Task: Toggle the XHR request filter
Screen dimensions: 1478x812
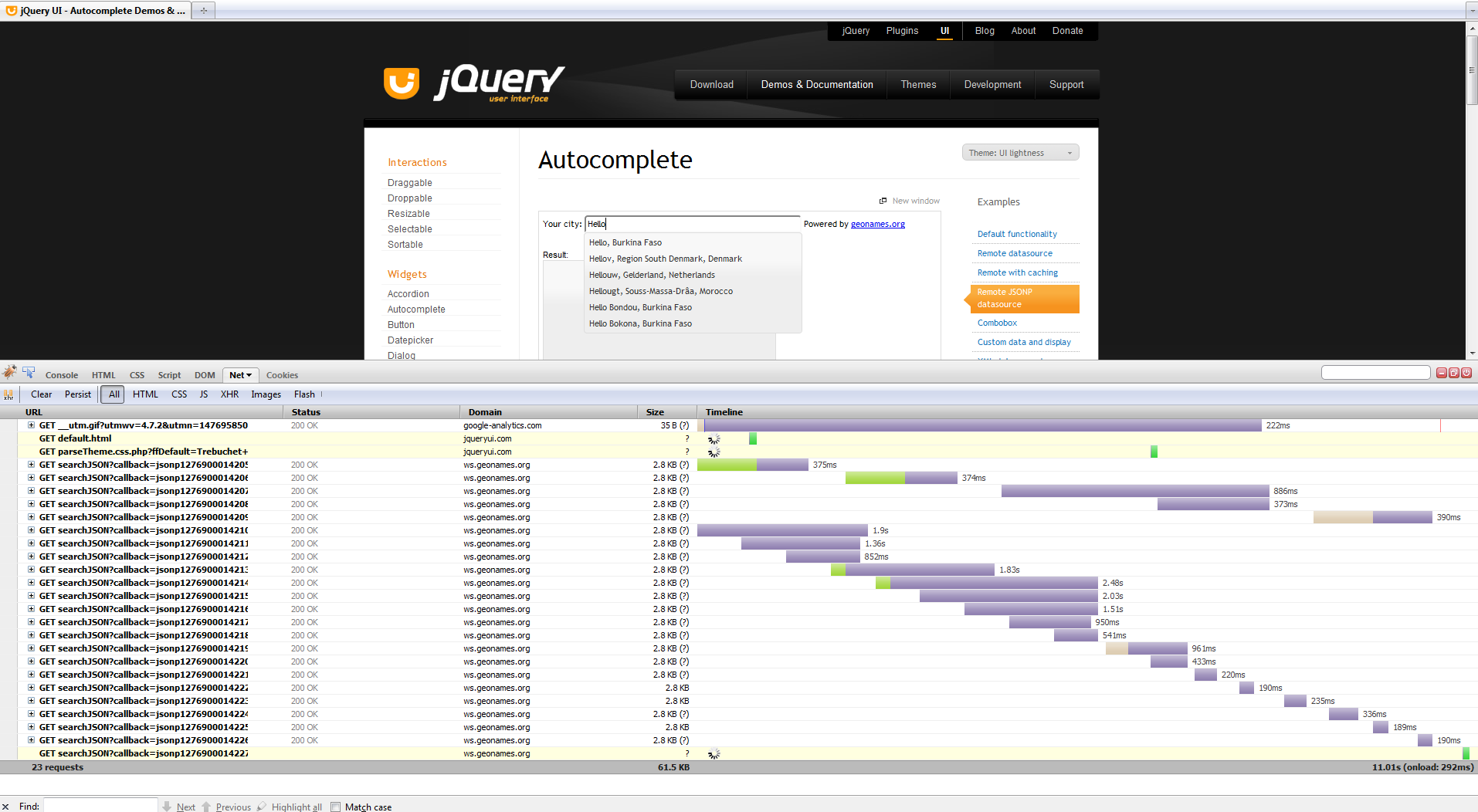Action: pyautogui.click(x=229, y=394)
